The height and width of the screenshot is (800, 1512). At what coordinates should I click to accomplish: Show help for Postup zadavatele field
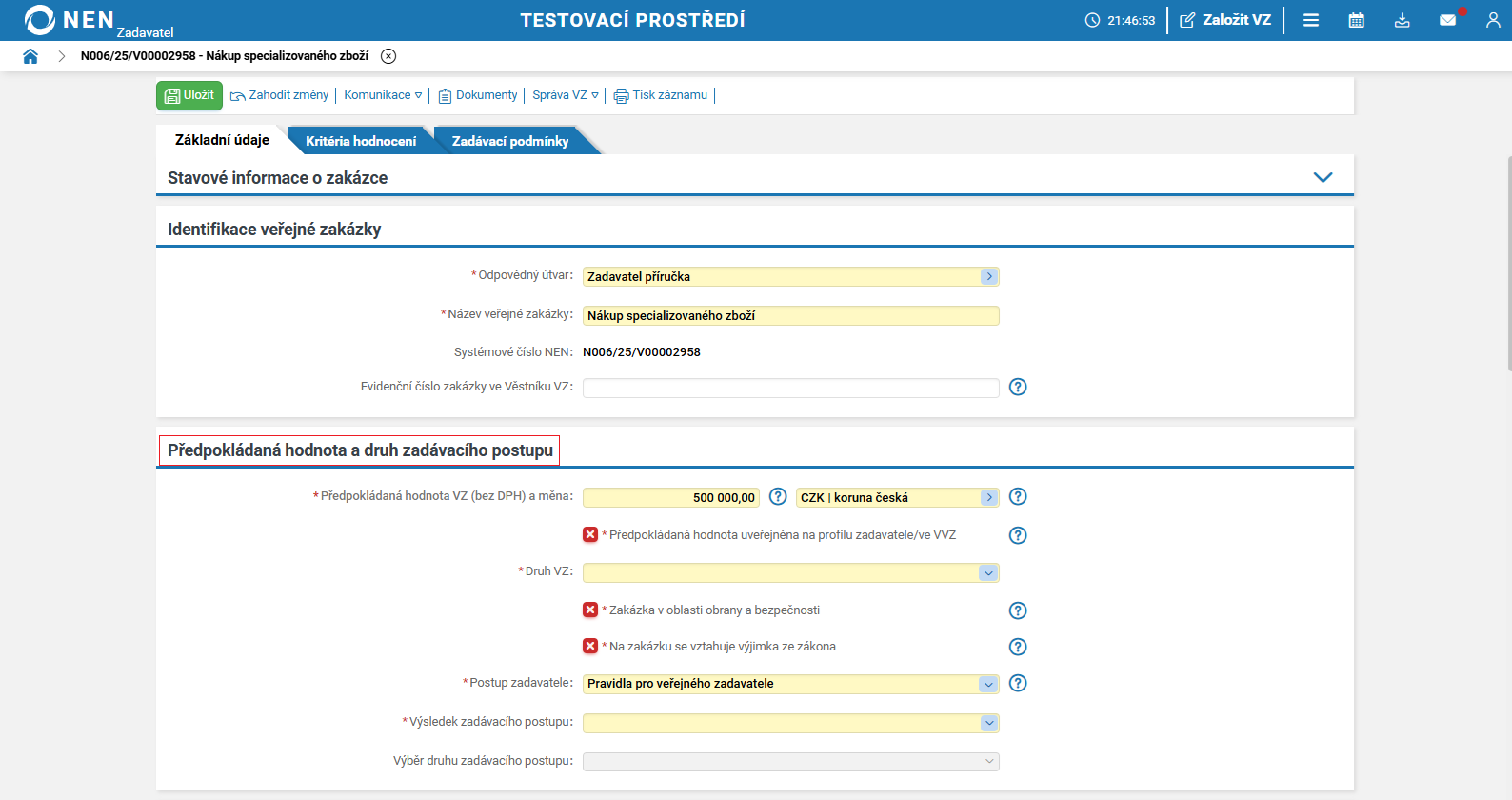click(1018, 683)
